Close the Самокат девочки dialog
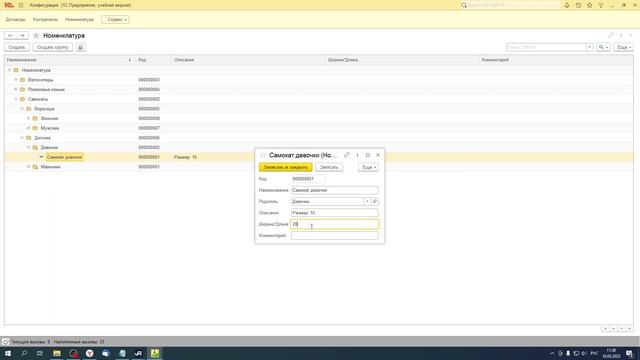640x360 pixels. point(378,155)
